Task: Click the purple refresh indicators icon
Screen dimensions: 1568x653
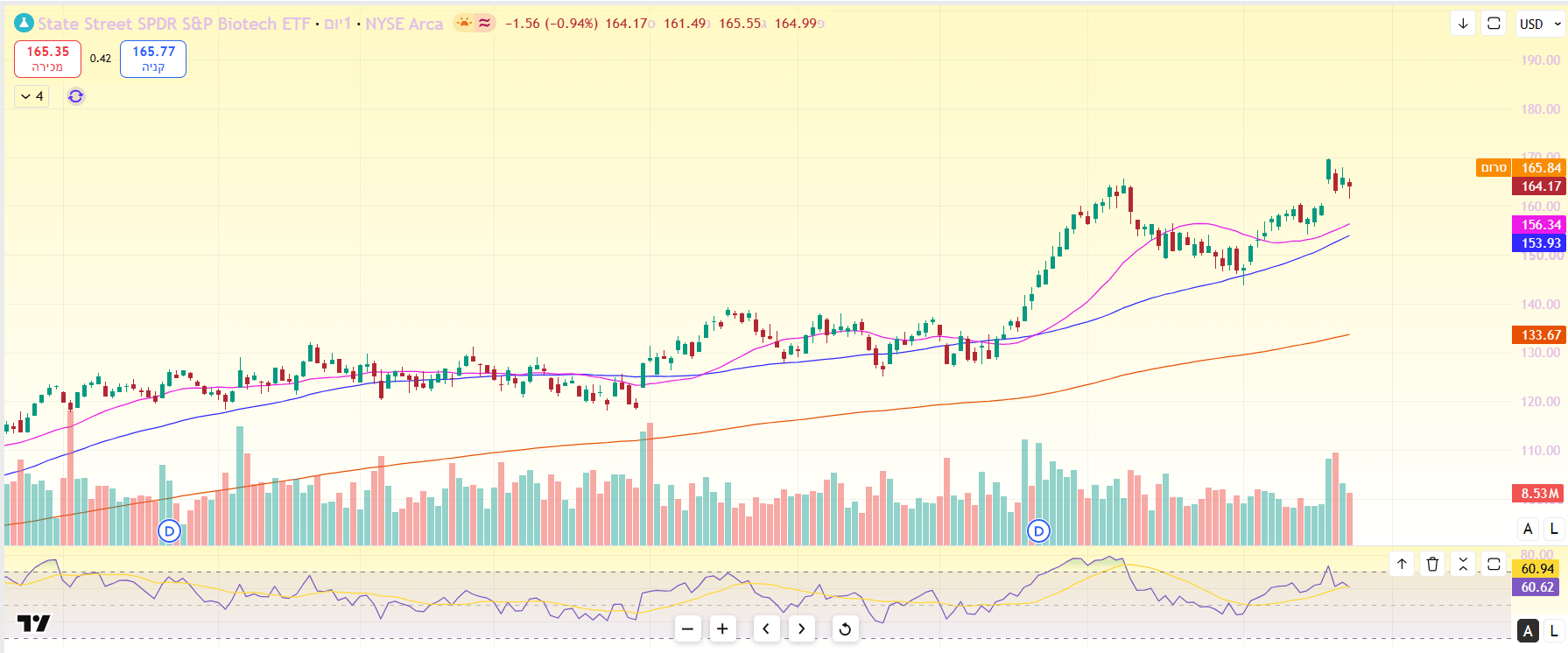Action: [76, 96]
